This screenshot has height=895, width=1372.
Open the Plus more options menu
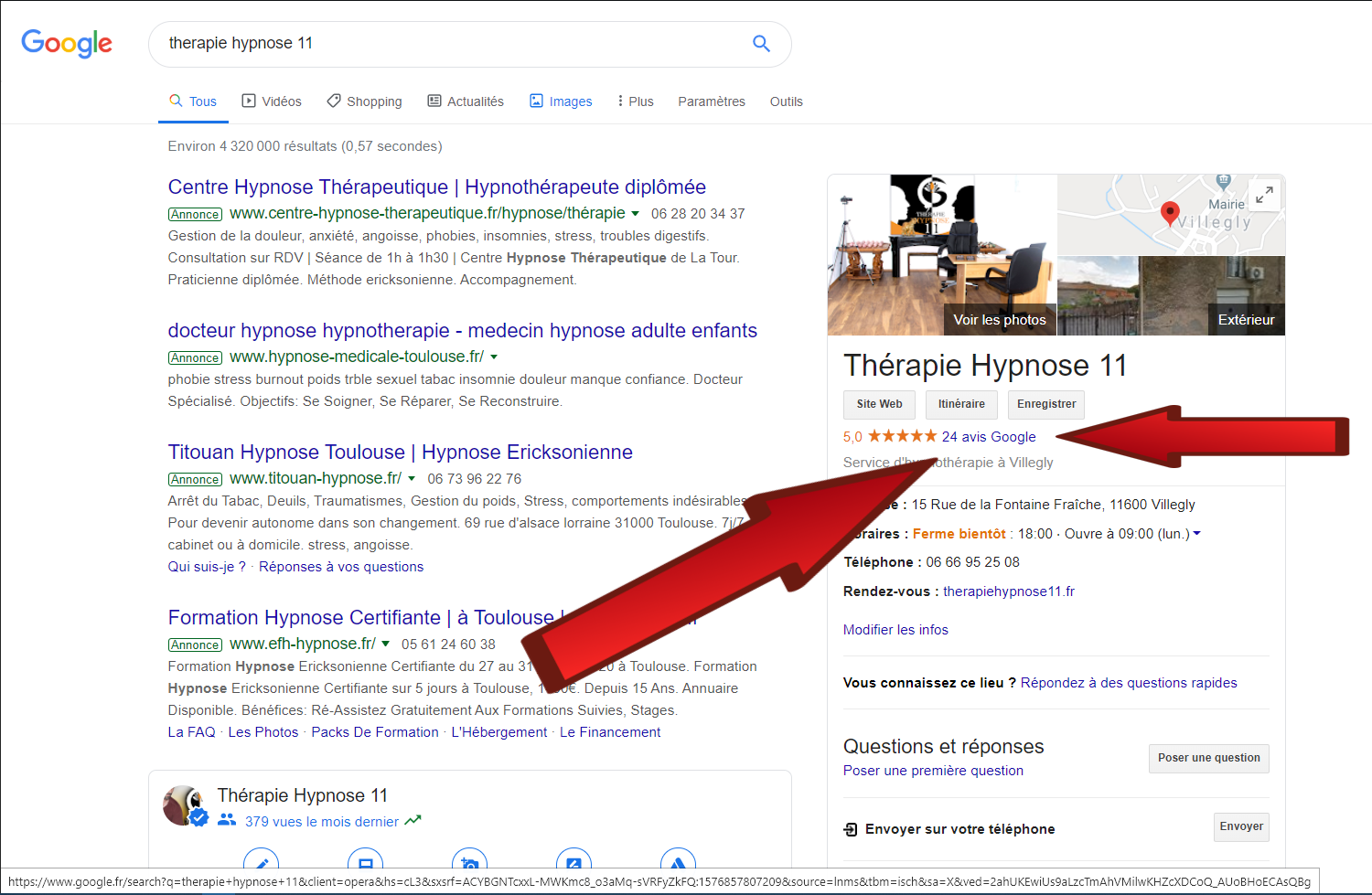[x=635, y=101]
